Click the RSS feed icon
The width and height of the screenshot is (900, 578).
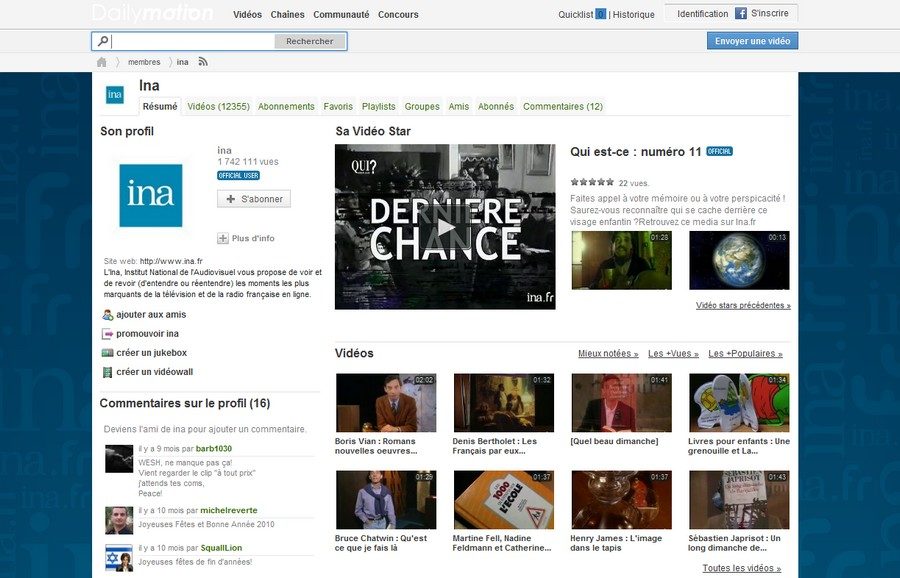(x=203, y=62)
